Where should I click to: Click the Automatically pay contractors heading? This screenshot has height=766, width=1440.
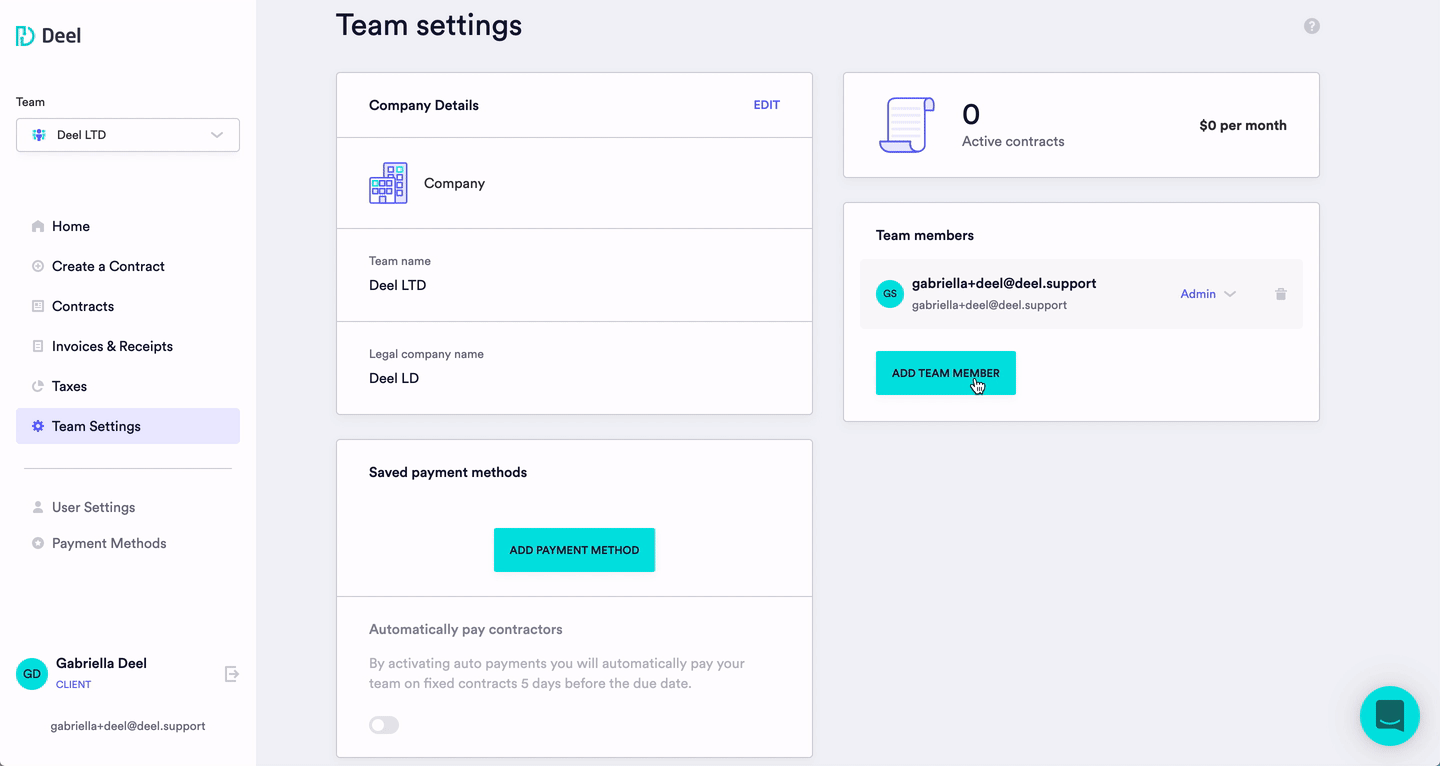tap(466, 629)
